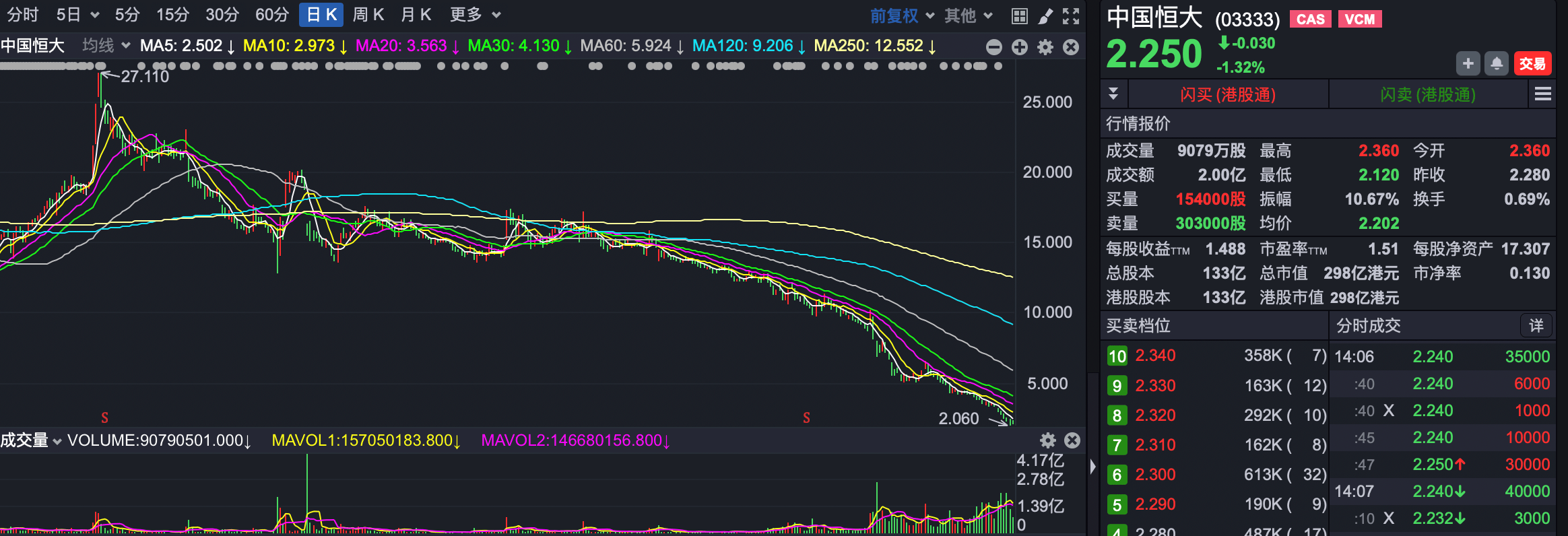The image size is (1568, 536).
Task: Click the 2.060 low price label
Action: (958, 419)
